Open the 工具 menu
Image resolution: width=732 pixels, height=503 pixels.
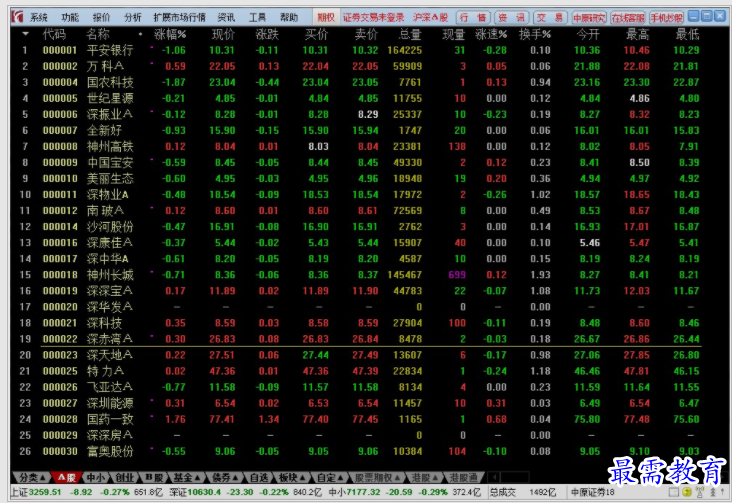point(257,18)
